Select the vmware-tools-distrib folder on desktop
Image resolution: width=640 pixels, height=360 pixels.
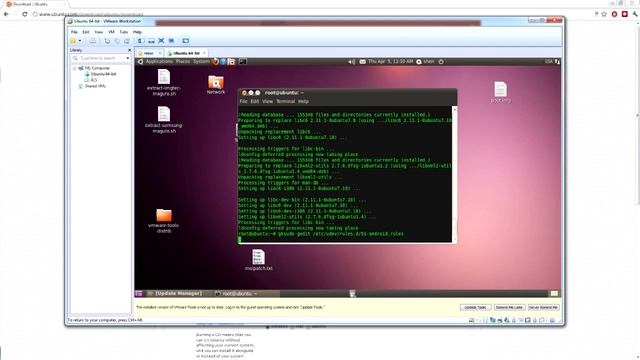[x=164, y=221]
